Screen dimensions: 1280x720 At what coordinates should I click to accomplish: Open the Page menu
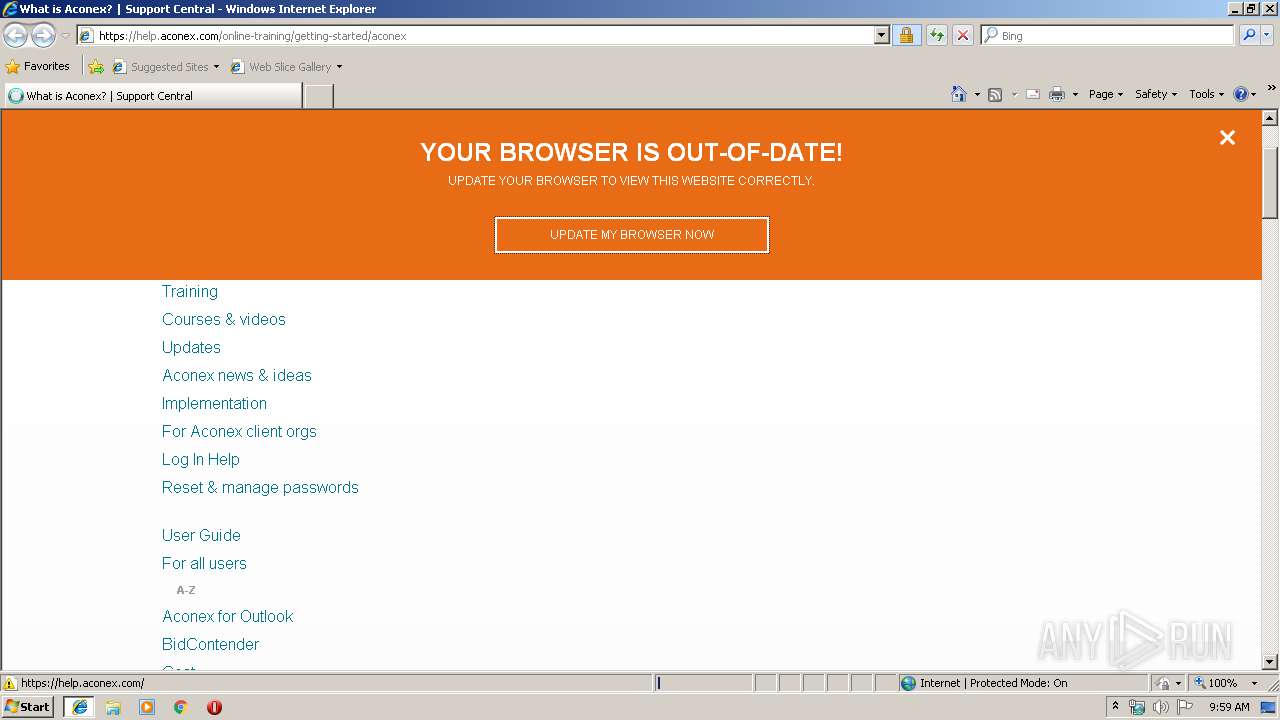click(x=1105, y=94)
